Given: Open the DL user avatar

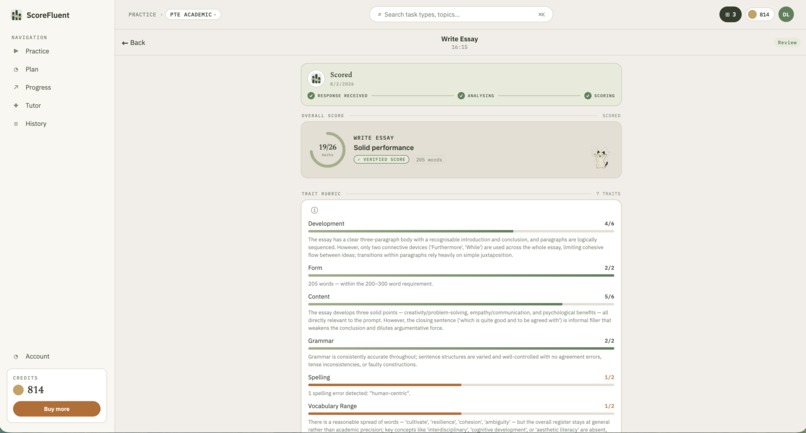Looking at the screenshot, I should click(786, 14).
